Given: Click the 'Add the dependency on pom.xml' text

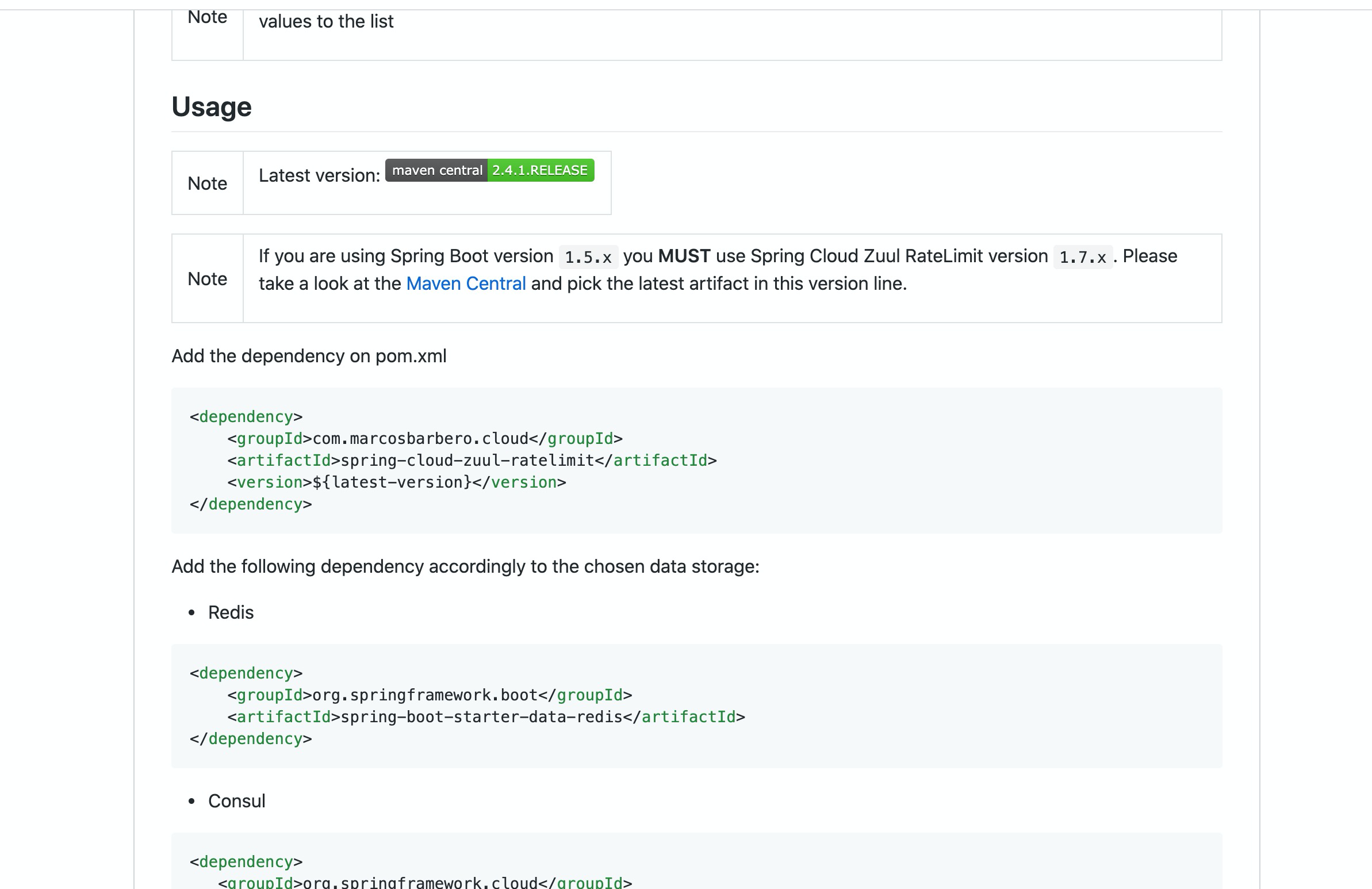Looking at the screenshot, I should coord(309,357).
